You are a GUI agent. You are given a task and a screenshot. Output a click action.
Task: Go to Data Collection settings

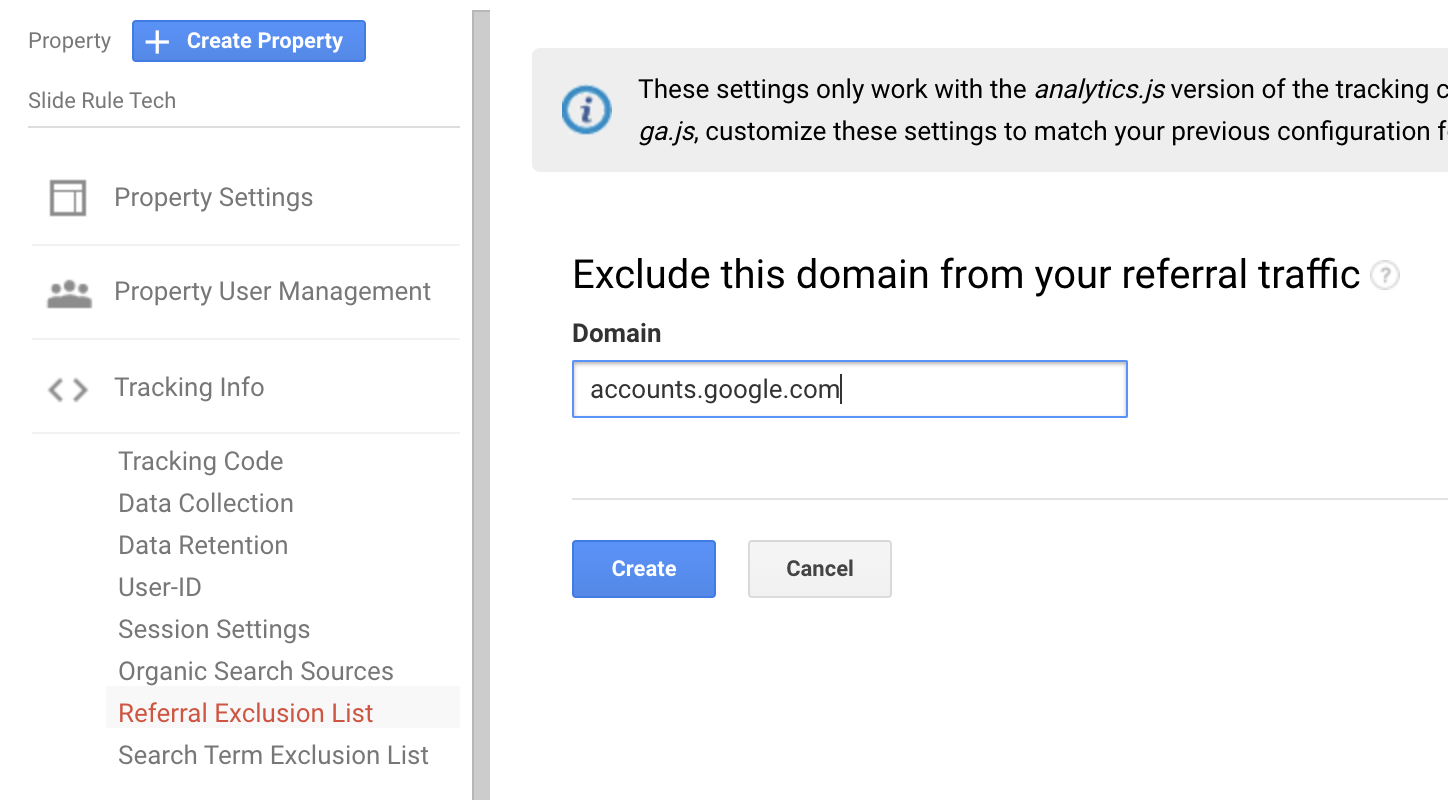[205, 503]
